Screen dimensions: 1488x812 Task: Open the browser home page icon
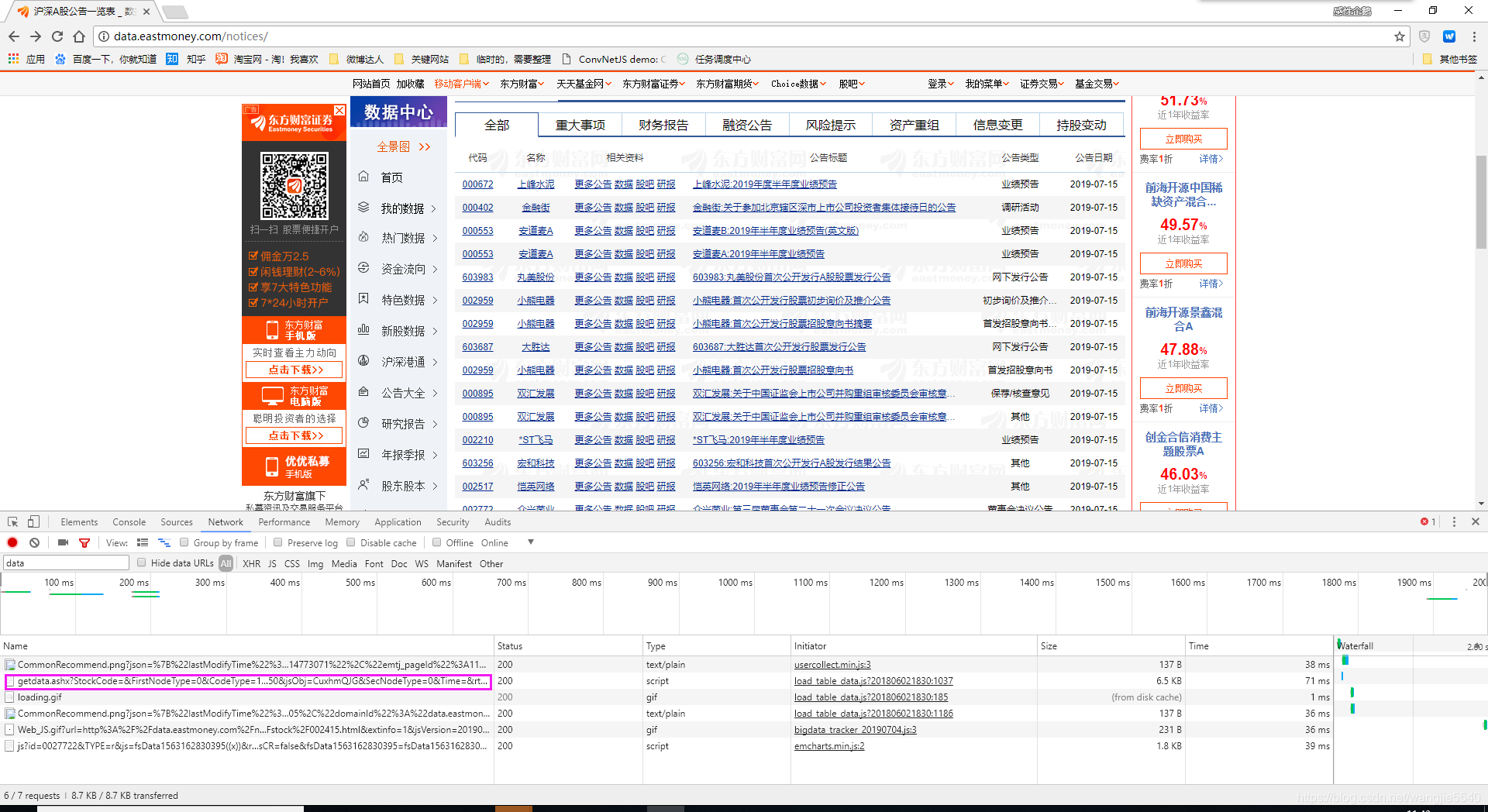pos(79,36)
